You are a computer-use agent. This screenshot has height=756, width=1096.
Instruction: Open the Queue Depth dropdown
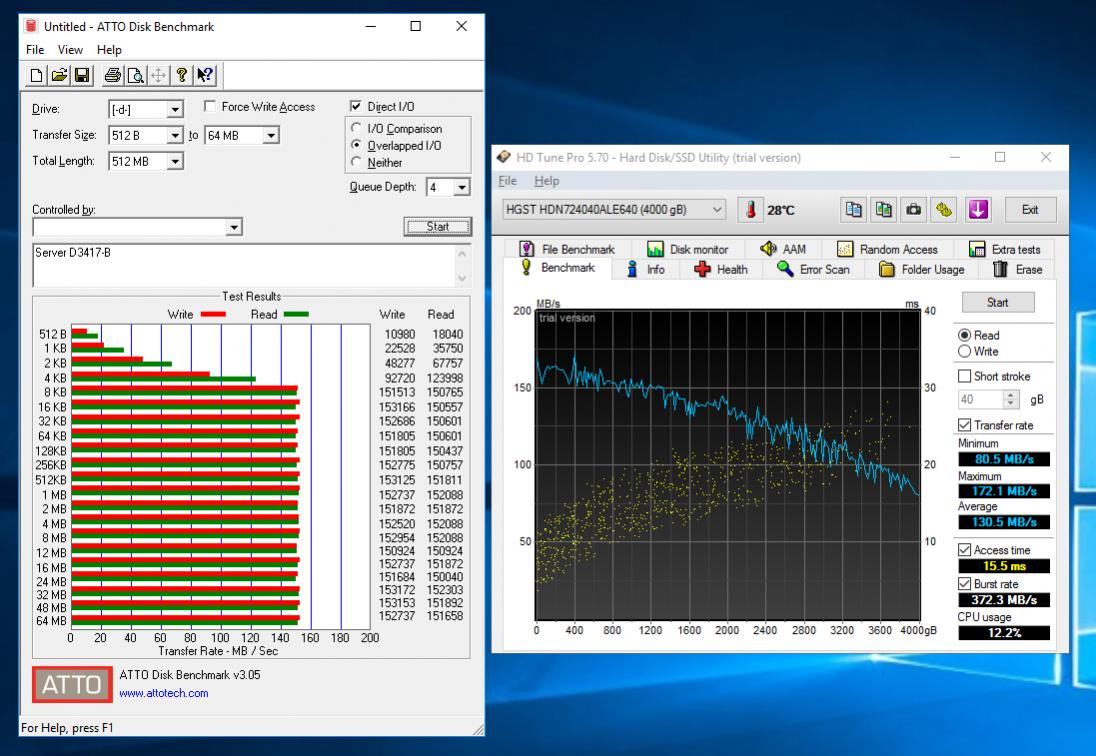(x=449, y=187)
